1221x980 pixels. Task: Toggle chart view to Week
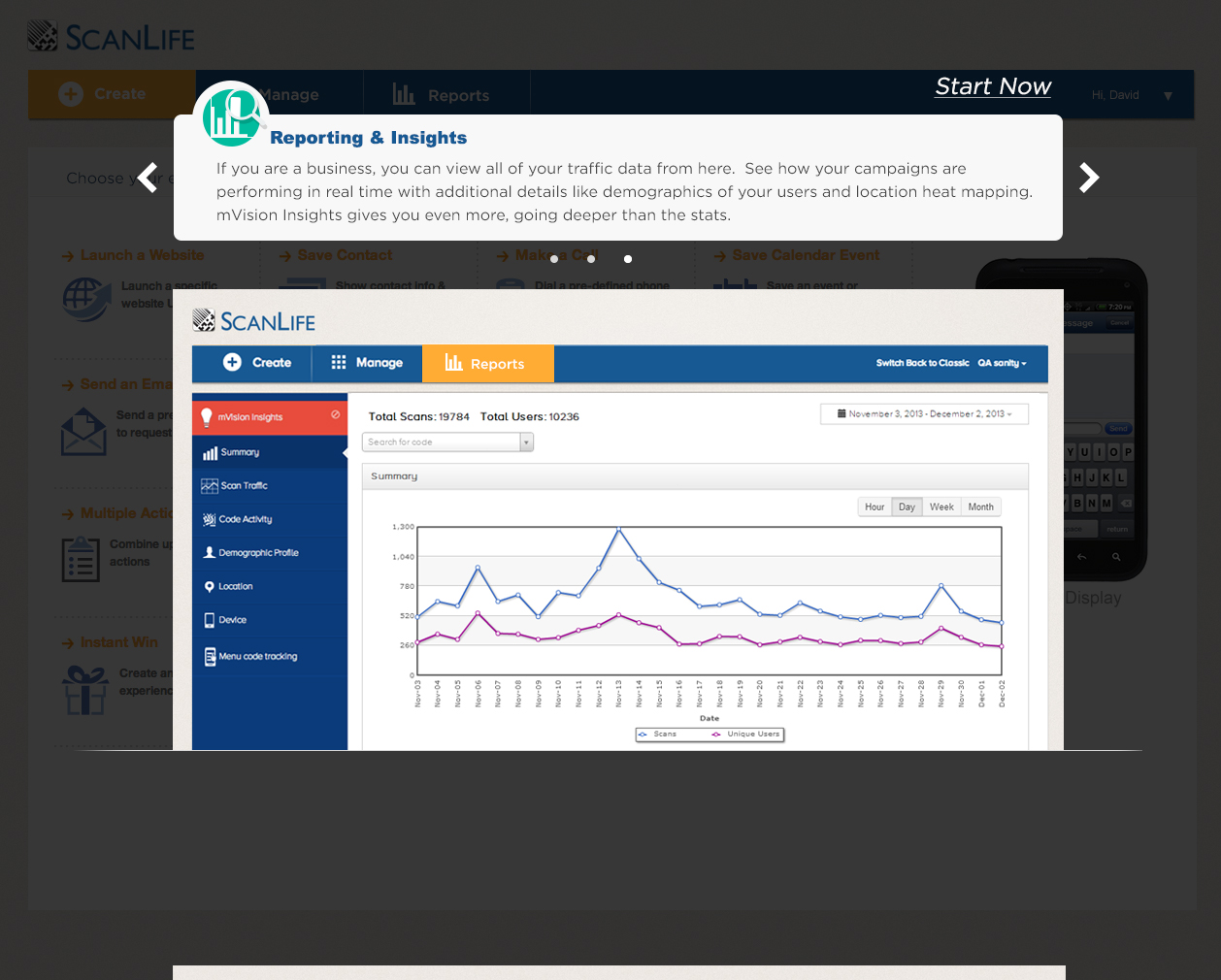coord(940,506)
